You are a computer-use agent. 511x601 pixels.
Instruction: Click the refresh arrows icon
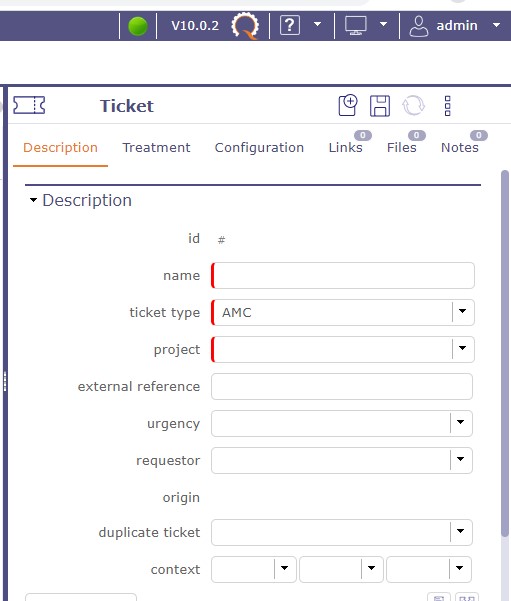(413, 105)
